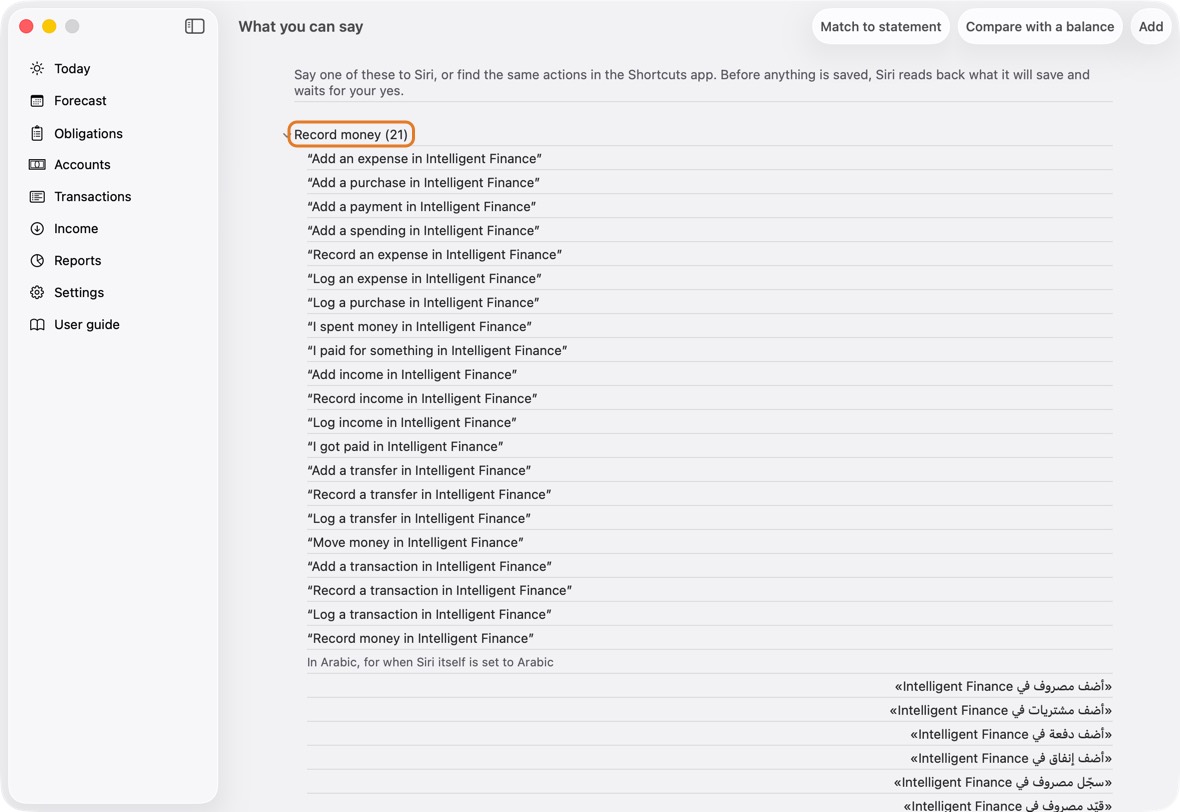The height and width of the screenshot is (812, 1180).
Task: Click the "In Arabic, for when Siri" note
Action: 430,662
